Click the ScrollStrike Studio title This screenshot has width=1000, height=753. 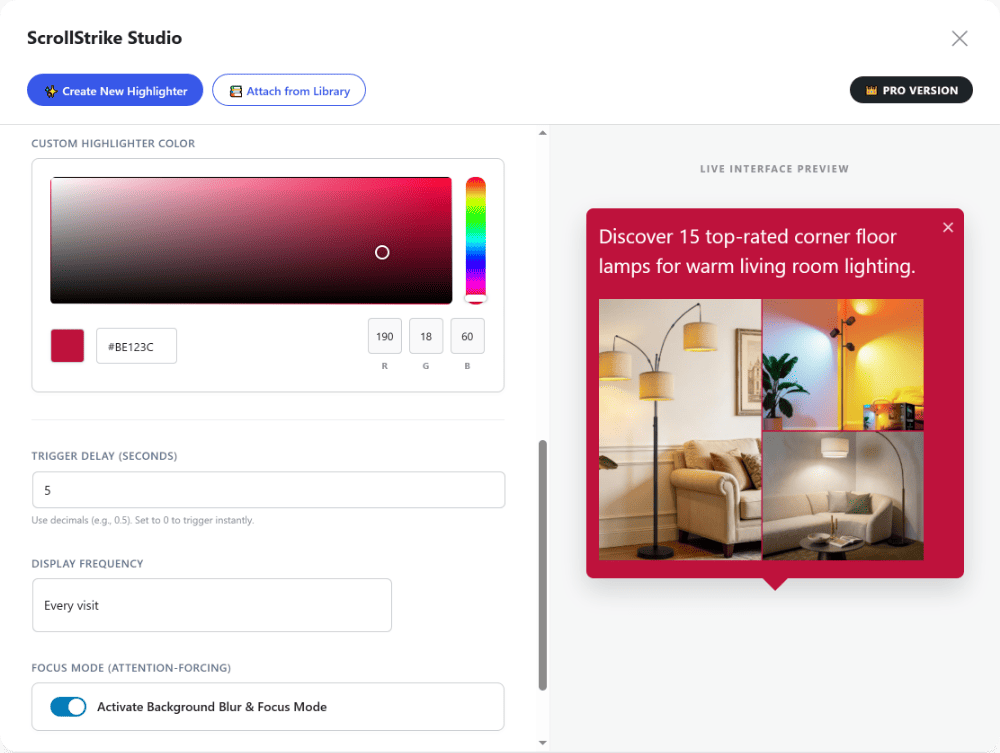105,38
